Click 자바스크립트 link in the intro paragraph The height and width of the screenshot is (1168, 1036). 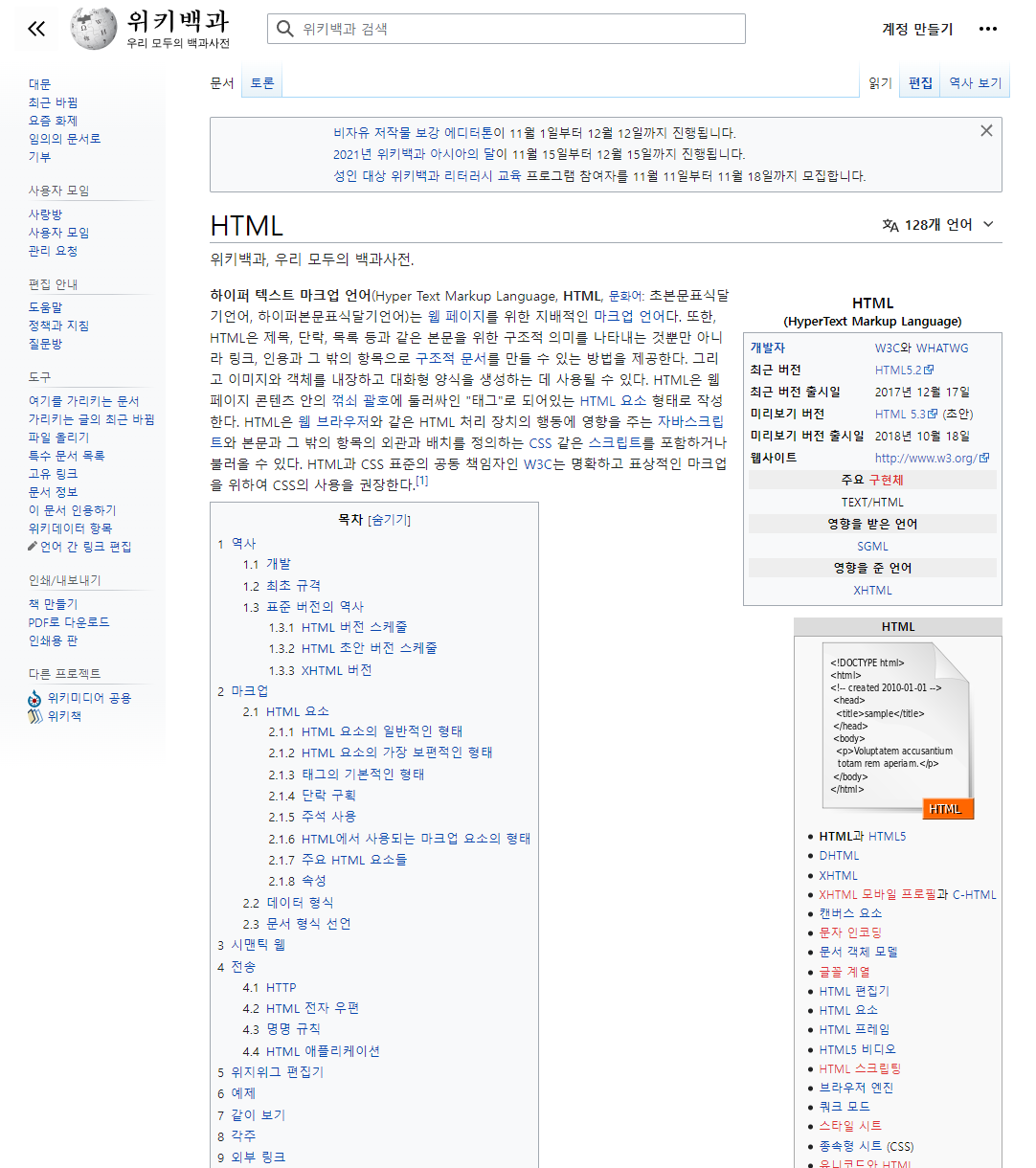(x=689, y=421)
